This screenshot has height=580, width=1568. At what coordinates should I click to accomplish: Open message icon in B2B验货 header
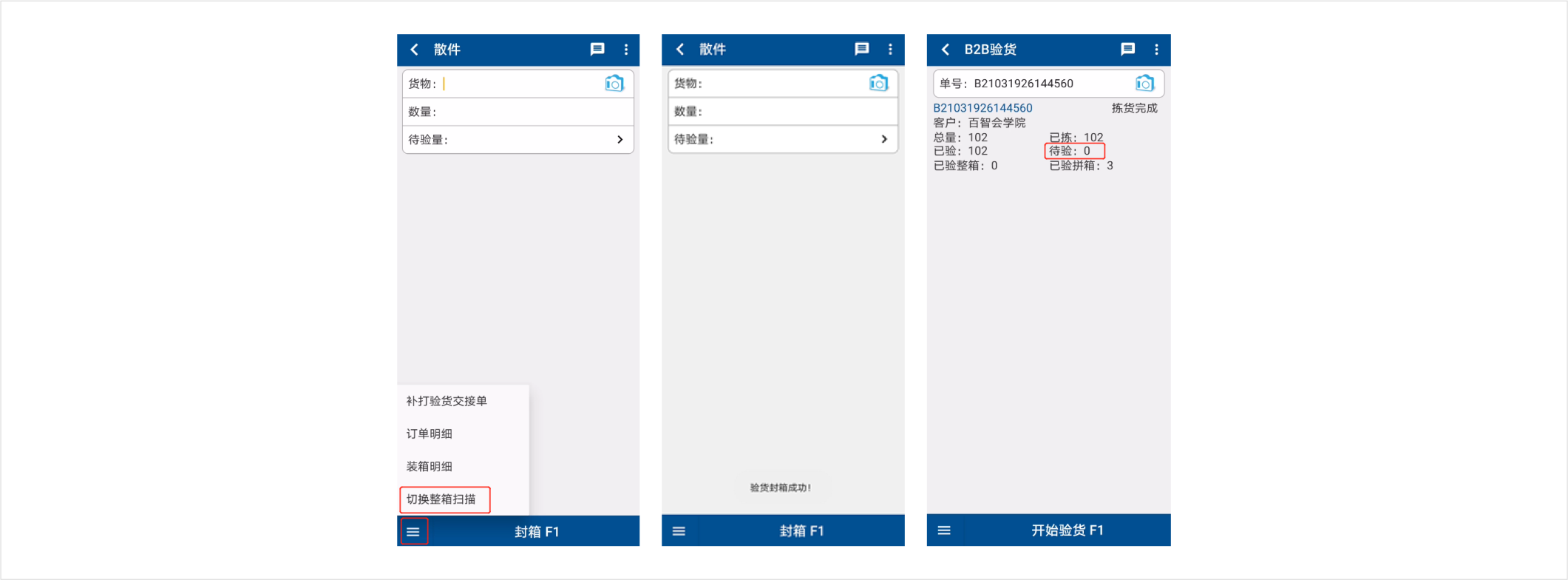pyautogui.click(x=1127, y=50)
